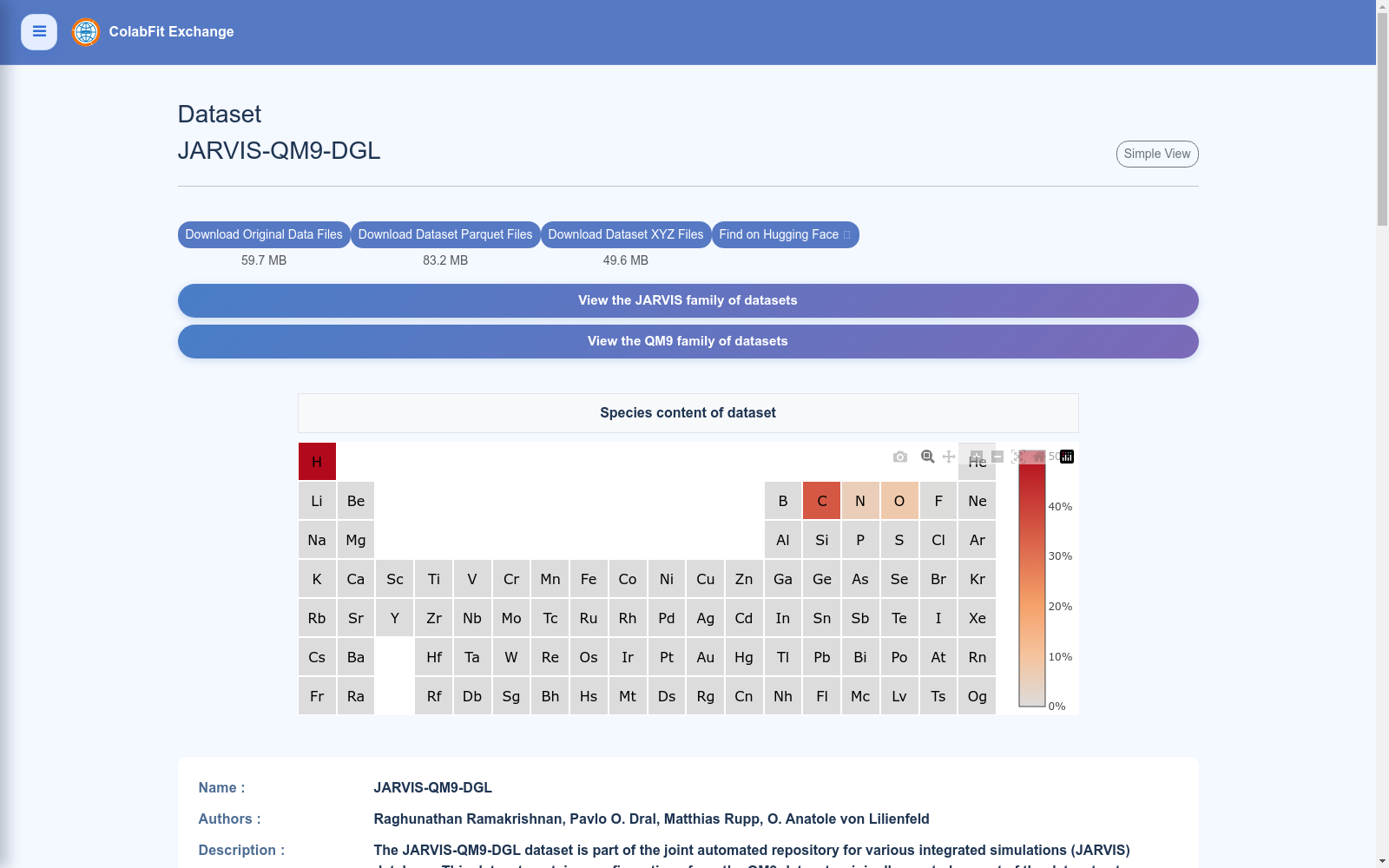This screenshot has height=868, width=1389.
Task: Click the Ar element cell
Action: point(978,540)
